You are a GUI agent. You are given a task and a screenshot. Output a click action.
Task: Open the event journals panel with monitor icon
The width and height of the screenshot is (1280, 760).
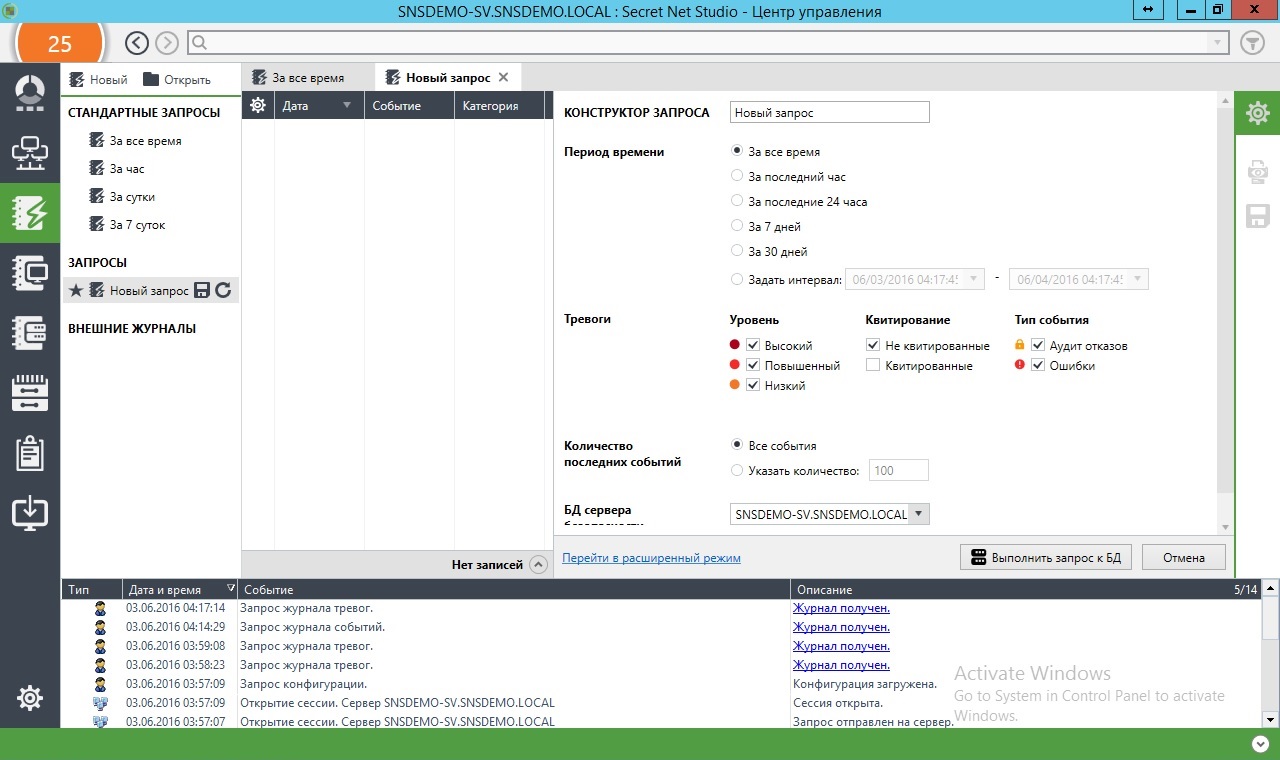30,272
